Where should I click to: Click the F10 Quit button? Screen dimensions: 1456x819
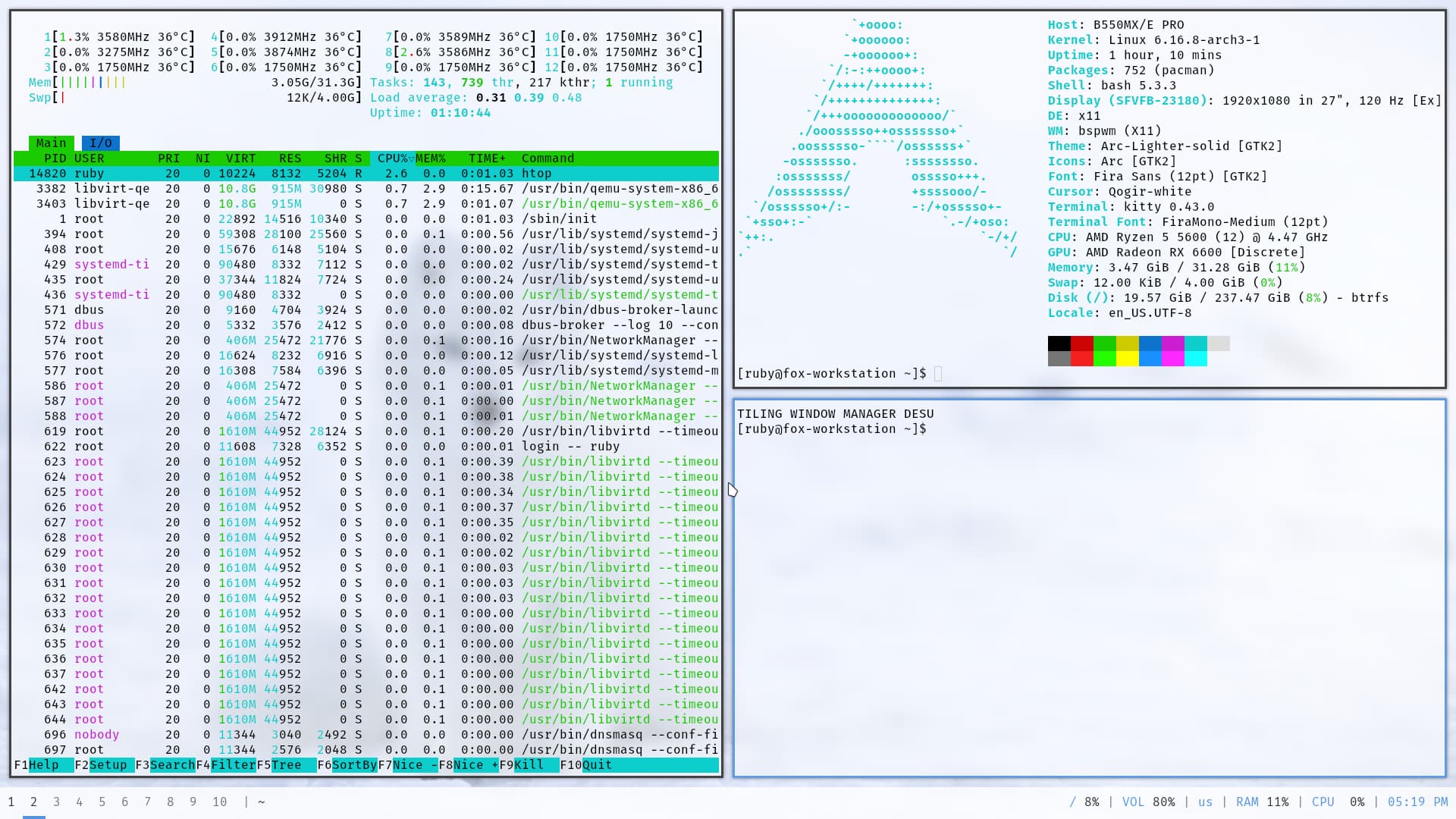(x=596, y=765)
